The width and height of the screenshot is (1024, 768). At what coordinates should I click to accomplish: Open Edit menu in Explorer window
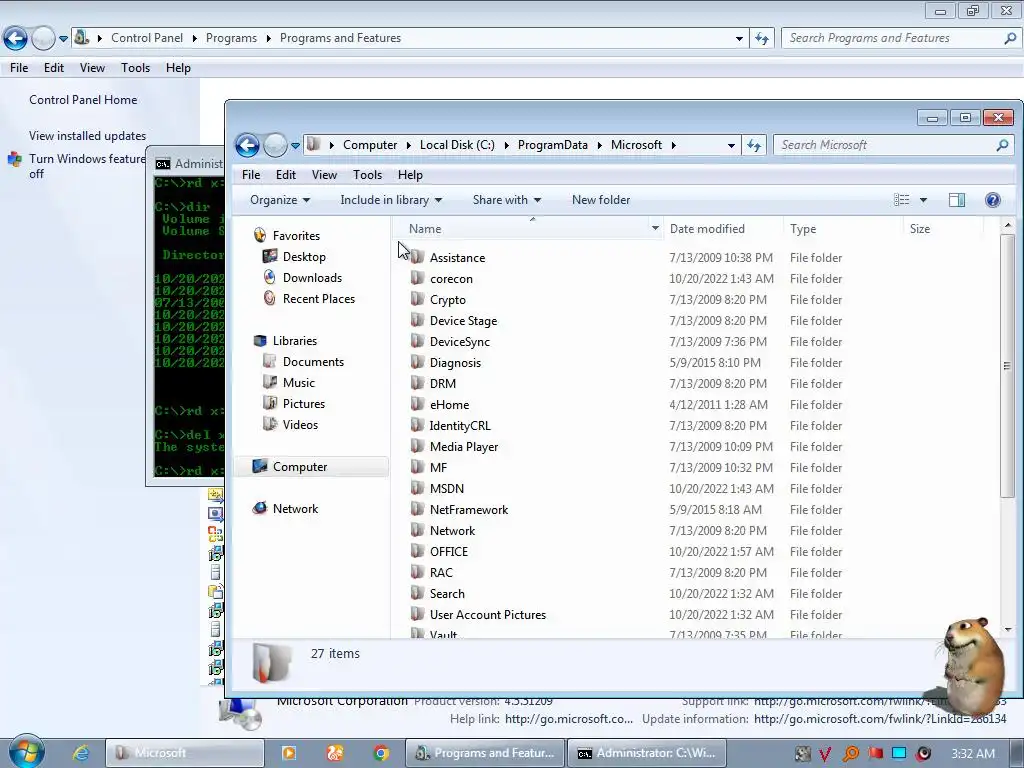(286, 175)
